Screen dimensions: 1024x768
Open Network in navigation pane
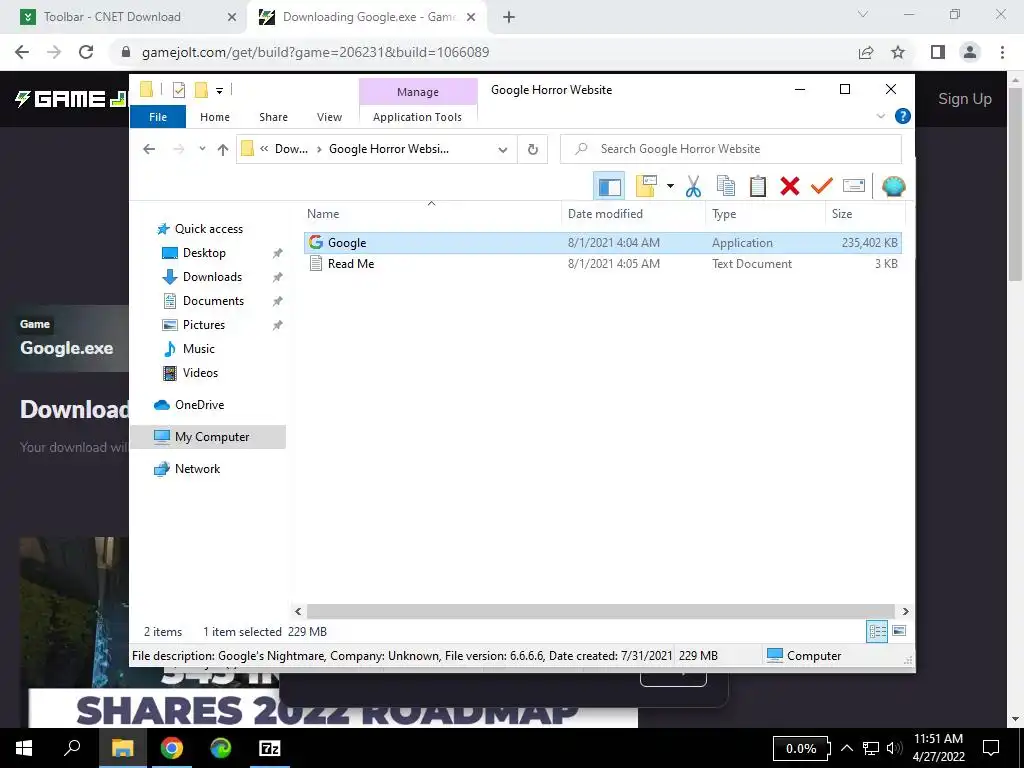197,469
